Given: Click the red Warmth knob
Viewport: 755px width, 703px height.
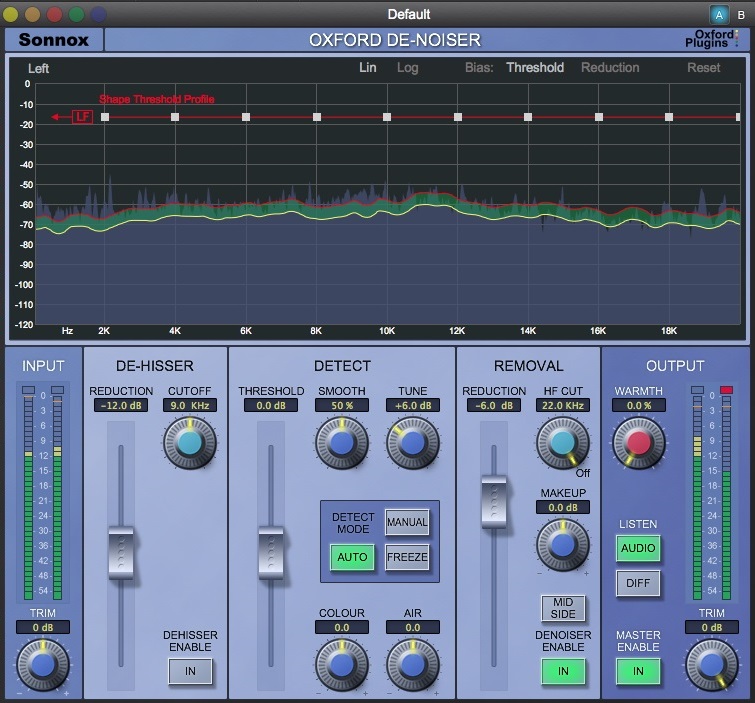Looking at the screenshot, I should 638,443.
